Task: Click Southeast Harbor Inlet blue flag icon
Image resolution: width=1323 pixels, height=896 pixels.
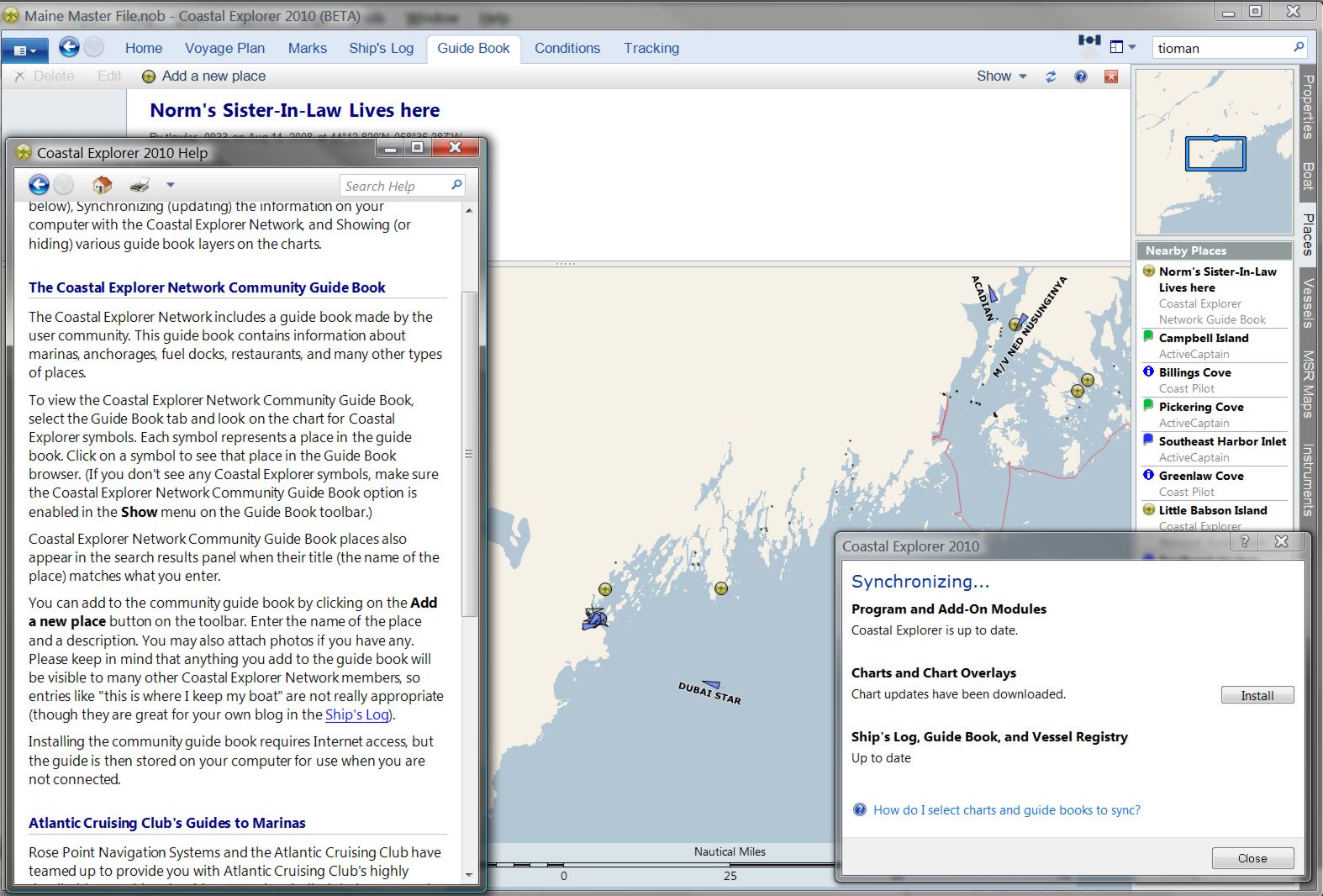Action: tap(1149, 440)
